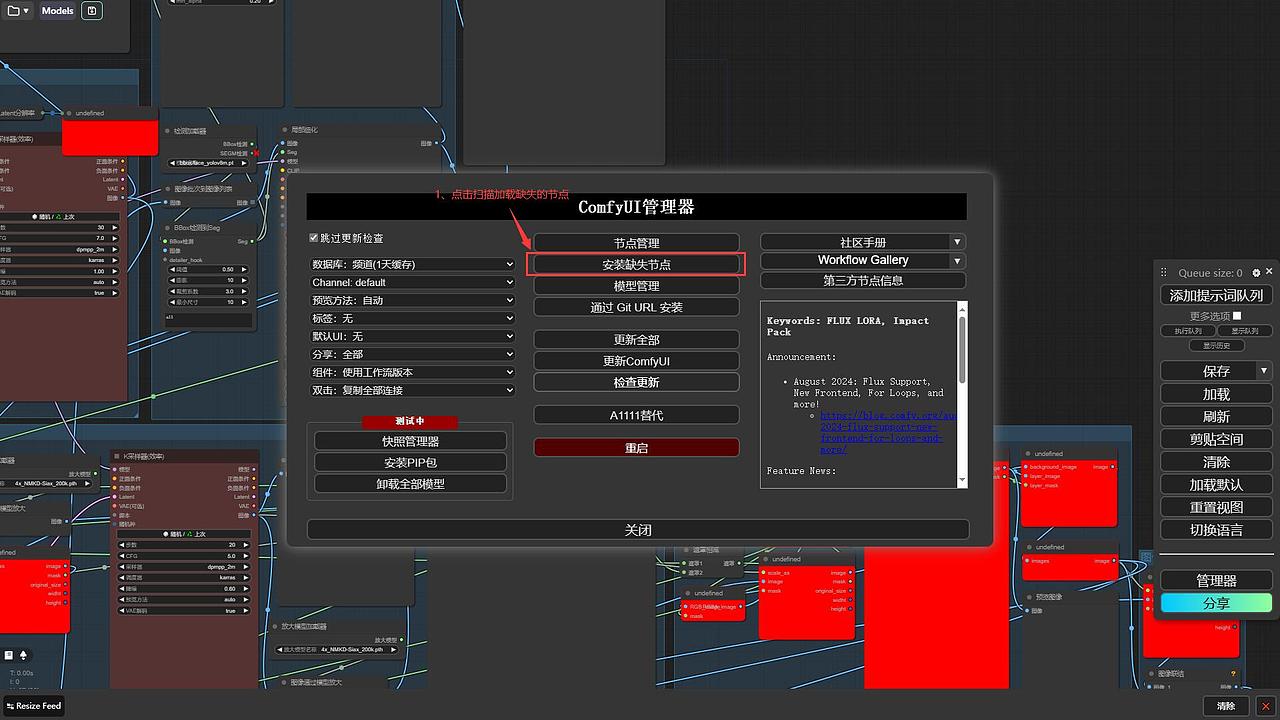Expand Workflow Gallery dropdown

click(957, 261)
